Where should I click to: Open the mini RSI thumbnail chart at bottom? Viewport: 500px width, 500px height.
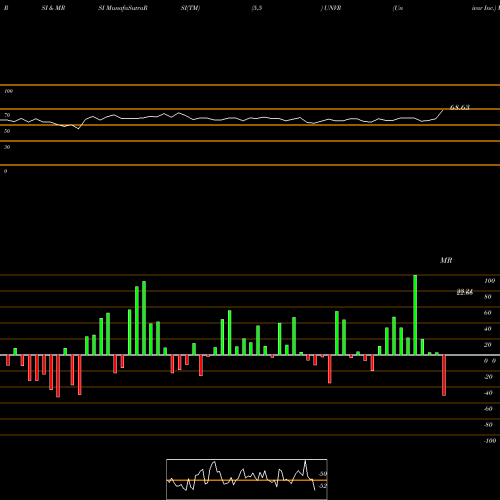(247, 479)
